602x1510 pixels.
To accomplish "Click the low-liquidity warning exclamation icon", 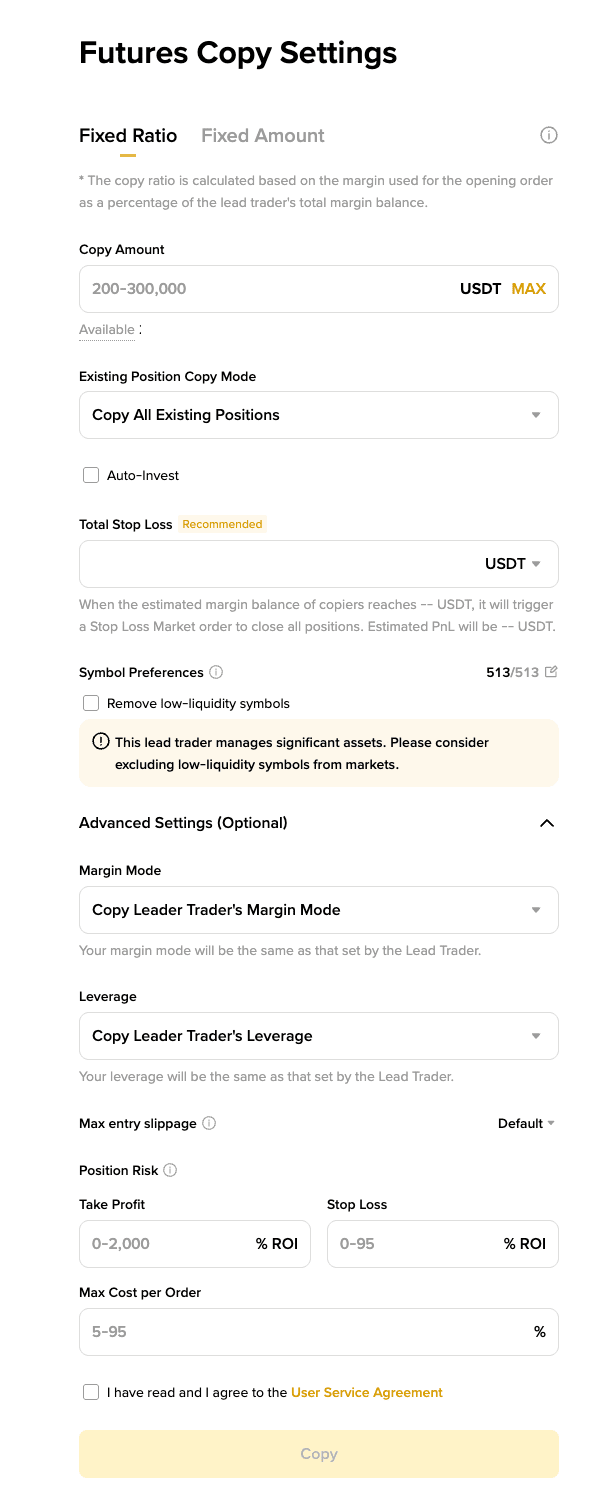I will click(x=101, y=742).
